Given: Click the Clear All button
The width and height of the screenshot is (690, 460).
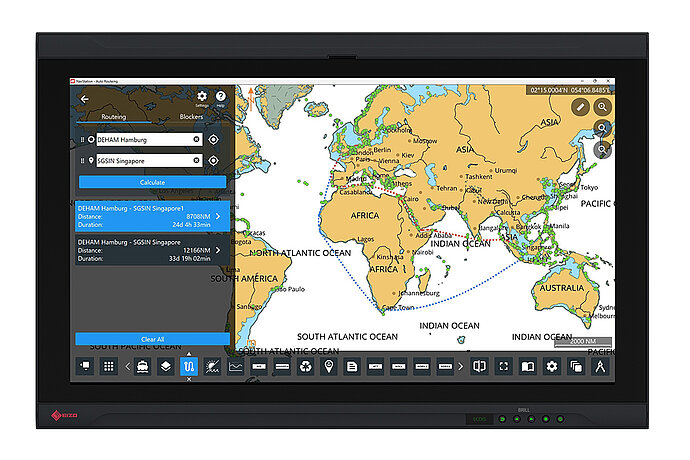Looking at the screenshot, I should pos(152,339).
